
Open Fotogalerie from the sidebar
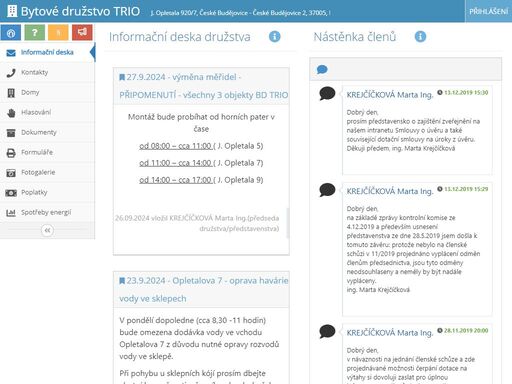pyautogui.click(x=47, y=172)
